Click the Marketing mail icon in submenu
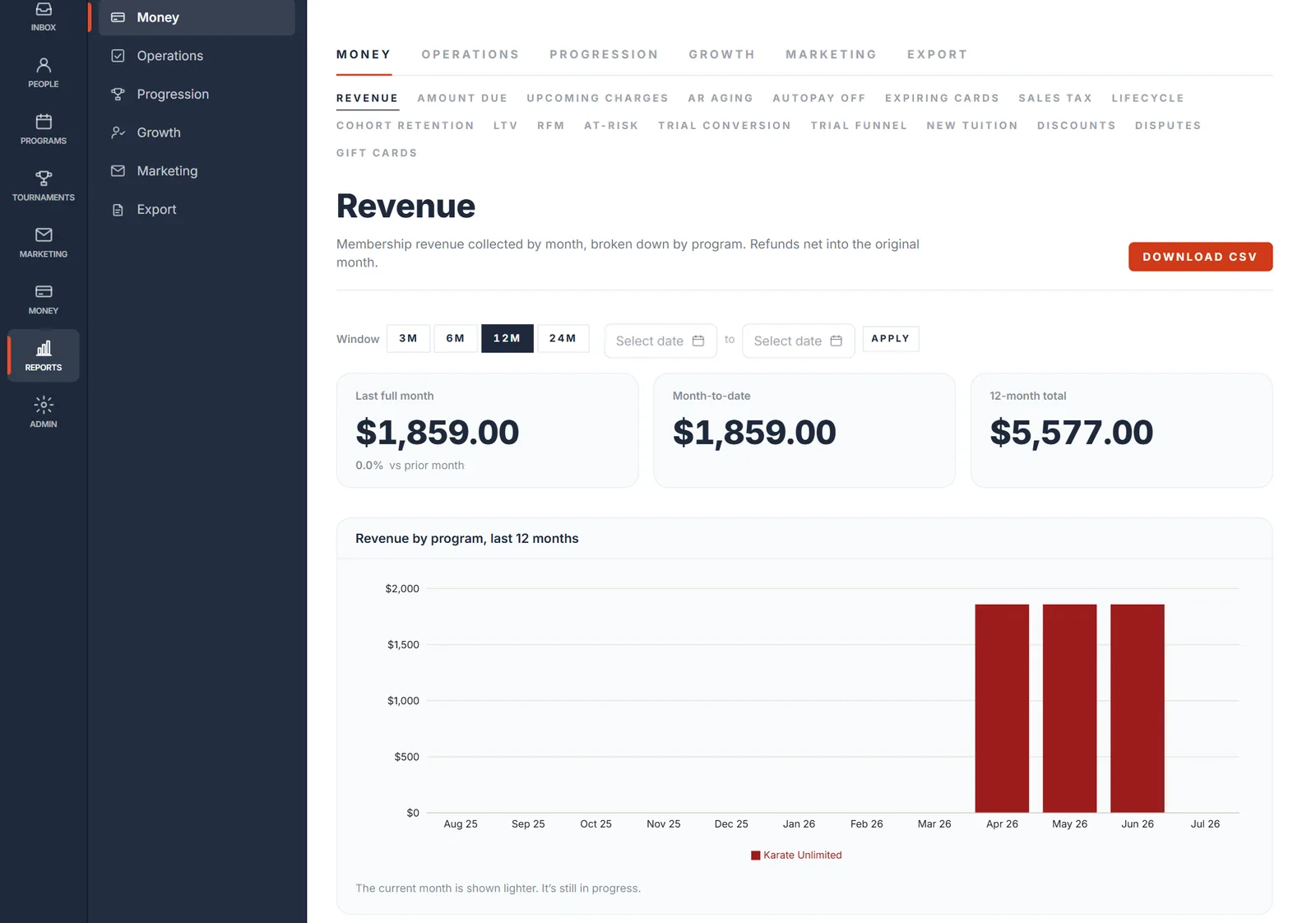The height and width of the screenshot is (923, 1316). [x=118, y=171]
